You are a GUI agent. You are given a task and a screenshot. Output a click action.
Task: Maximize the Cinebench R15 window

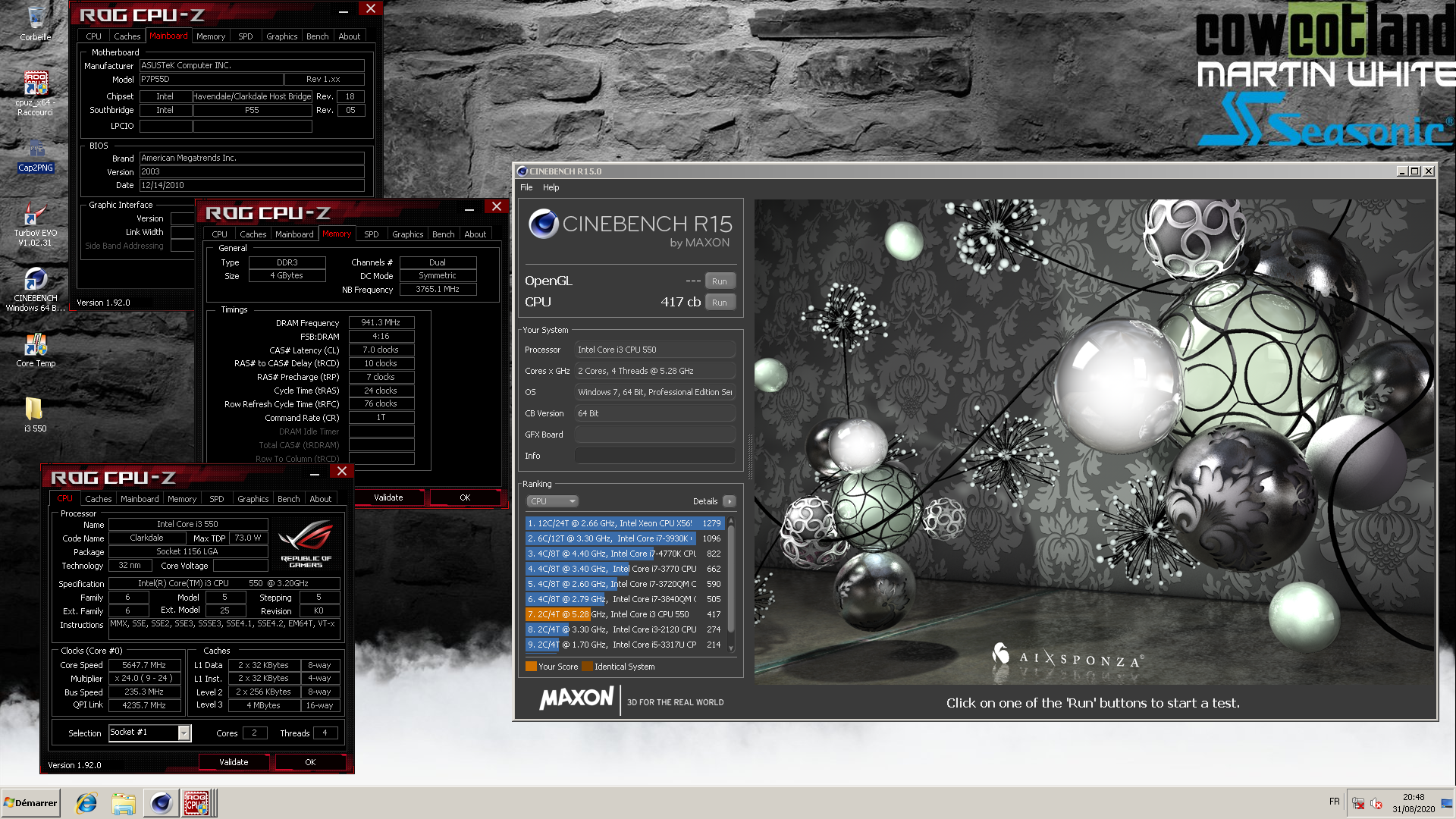1414,171
